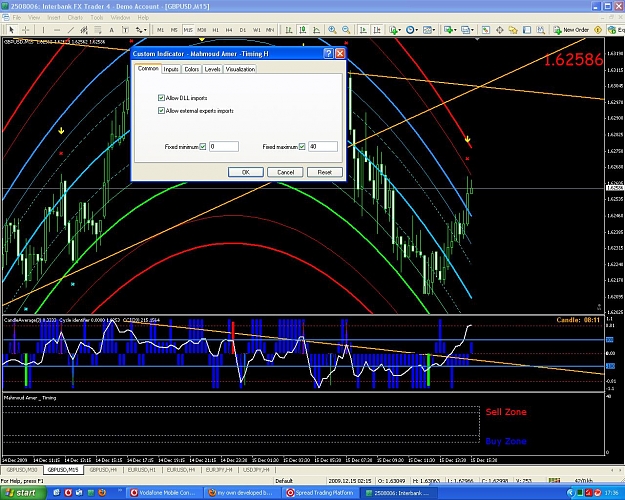Viewport: 625px width, 500px height.
Task: Click the dialog help question-mark button
Action: click(328, 53)
